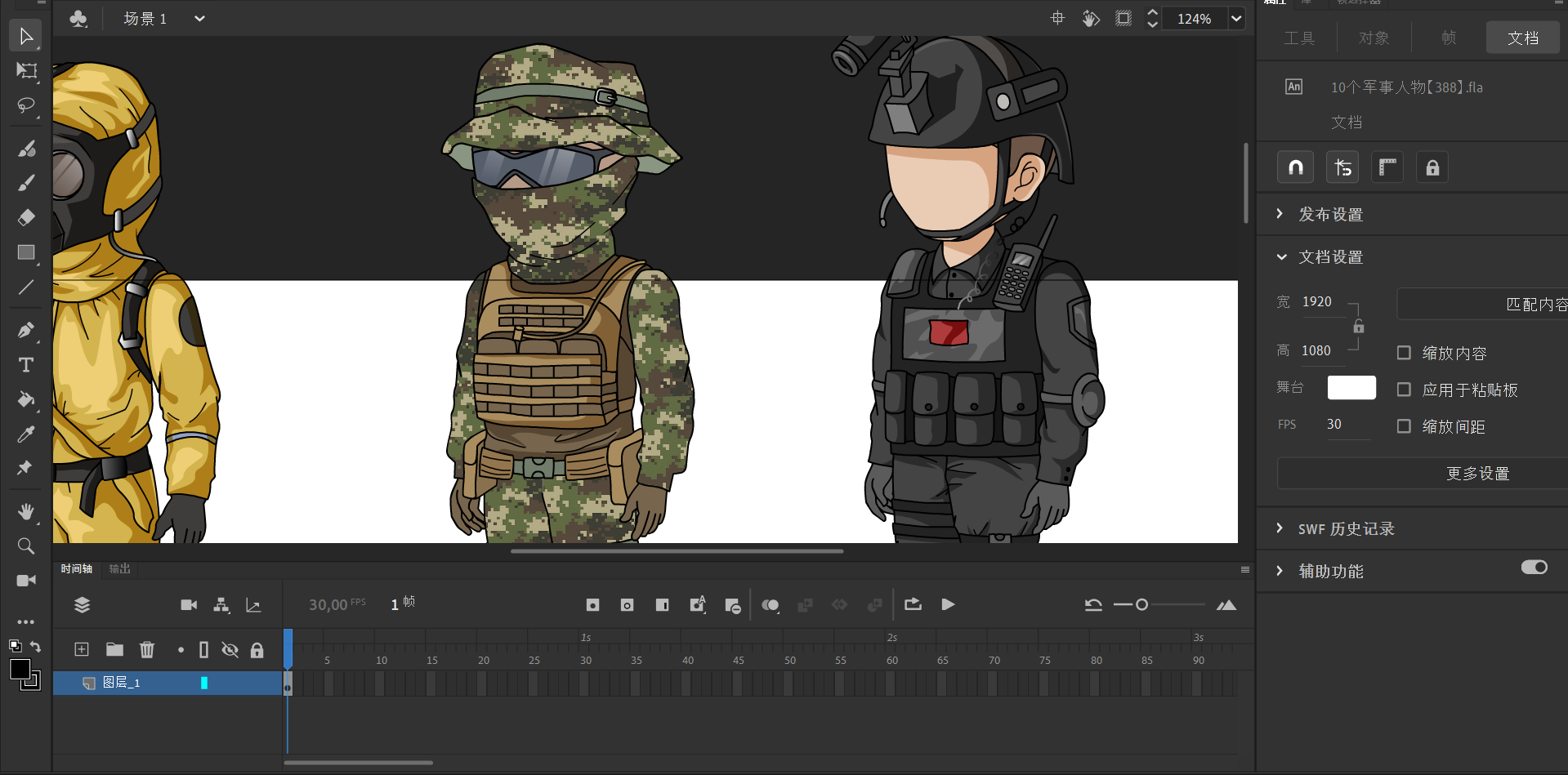Select the Eyedropper tool
This screenshot has width=1568, height=775.
point(26,434)
